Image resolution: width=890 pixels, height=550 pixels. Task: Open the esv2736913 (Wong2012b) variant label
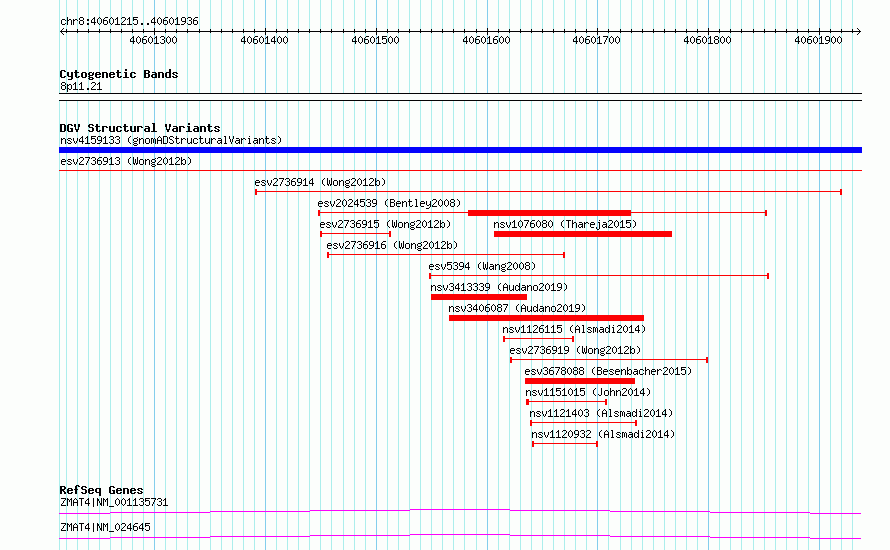[126, 161]
